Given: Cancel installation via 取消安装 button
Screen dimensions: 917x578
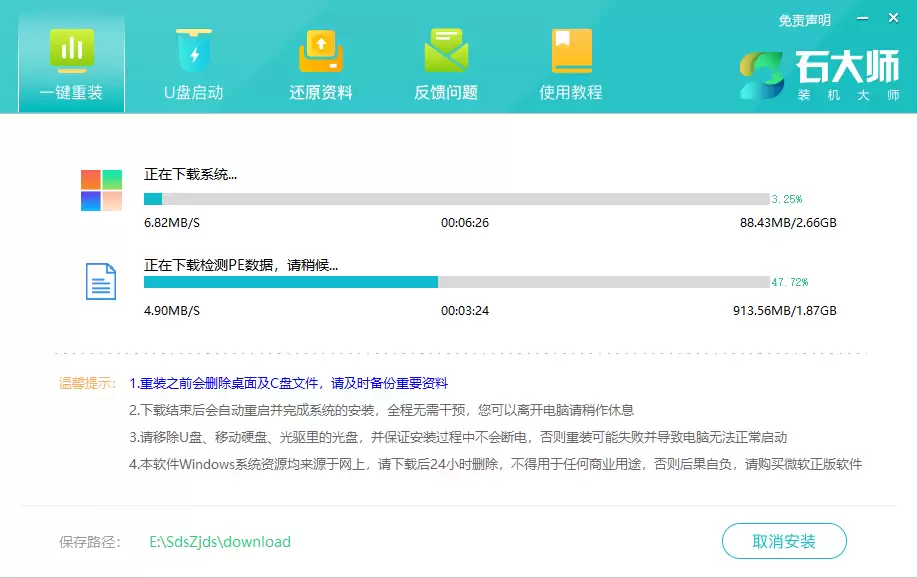Looking at the screenshot, I should tap(784, 540).
